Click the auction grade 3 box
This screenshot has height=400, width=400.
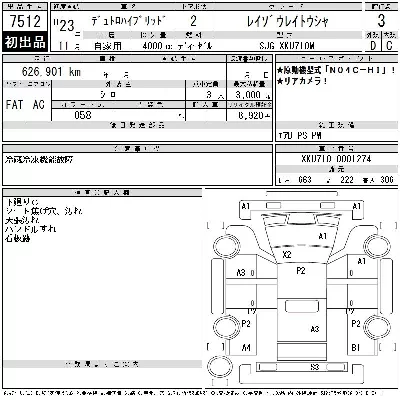point(381,21)
